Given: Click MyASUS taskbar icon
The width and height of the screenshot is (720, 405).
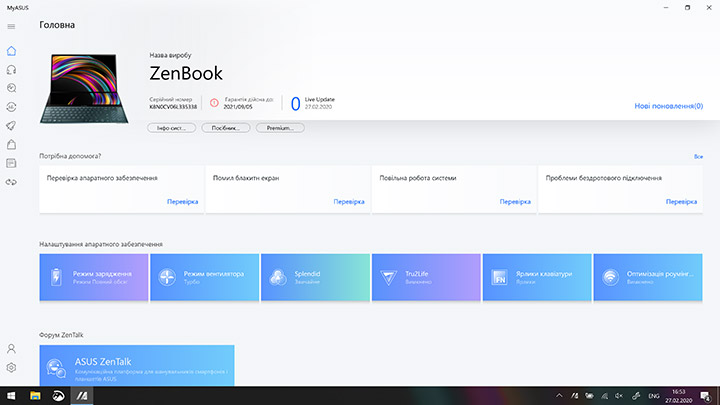Looking at the screenshot, I should [82, 396].
